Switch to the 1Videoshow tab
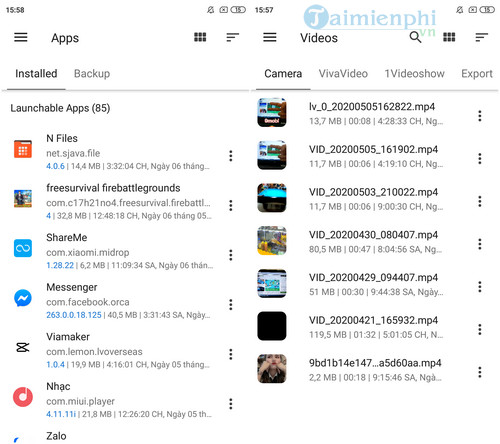 coord(414,74)
